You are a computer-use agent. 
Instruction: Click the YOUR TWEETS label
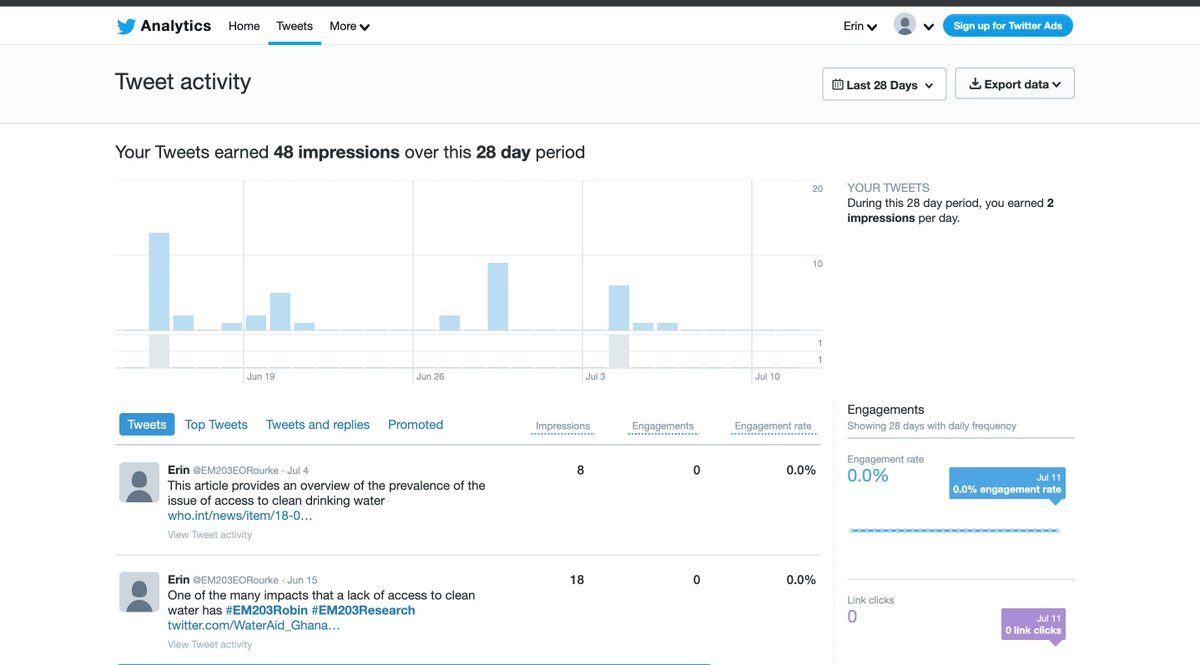coord(888,188)
